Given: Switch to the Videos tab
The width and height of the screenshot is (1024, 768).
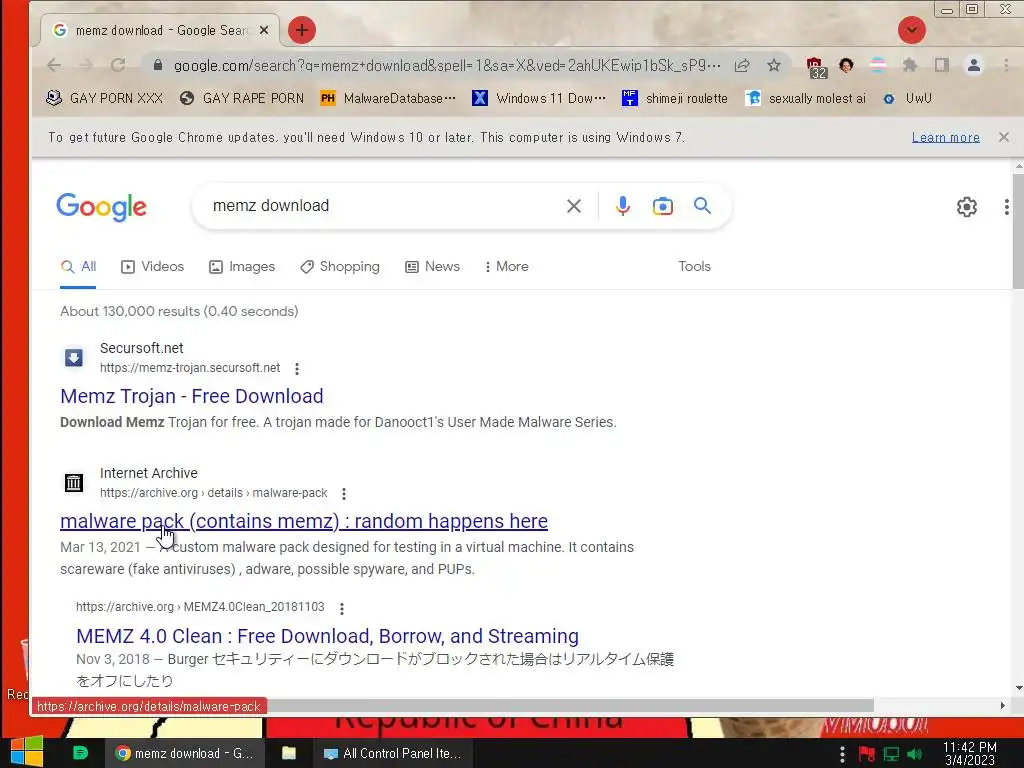Looking at the screenshot, I should coord(153,267).
